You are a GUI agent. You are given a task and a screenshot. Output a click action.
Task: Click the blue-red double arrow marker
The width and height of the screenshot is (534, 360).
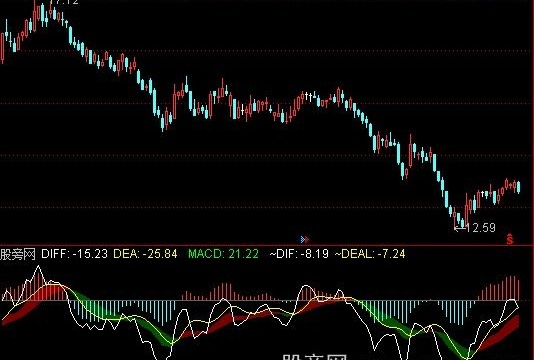pos(305,239)
